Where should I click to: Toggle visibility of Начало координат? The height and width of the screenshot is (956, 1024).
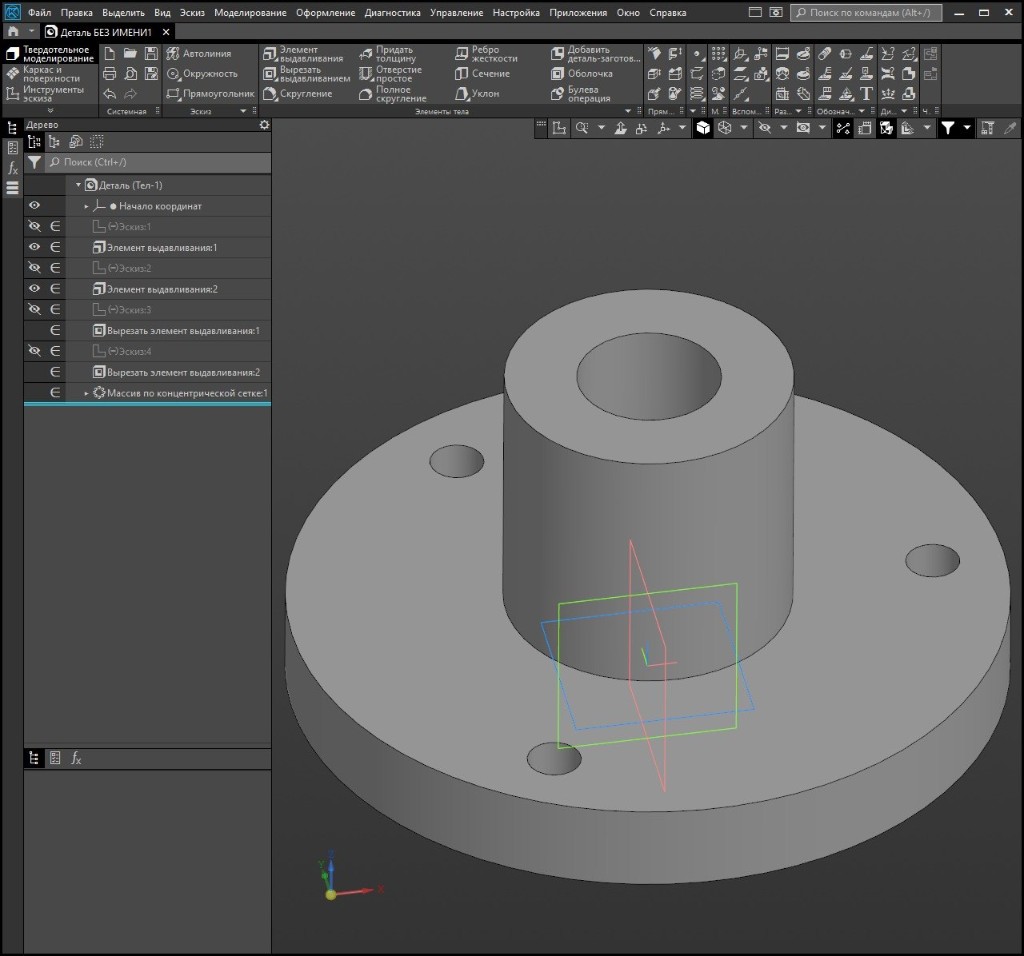pyautogui.click(x=34, y=206)
